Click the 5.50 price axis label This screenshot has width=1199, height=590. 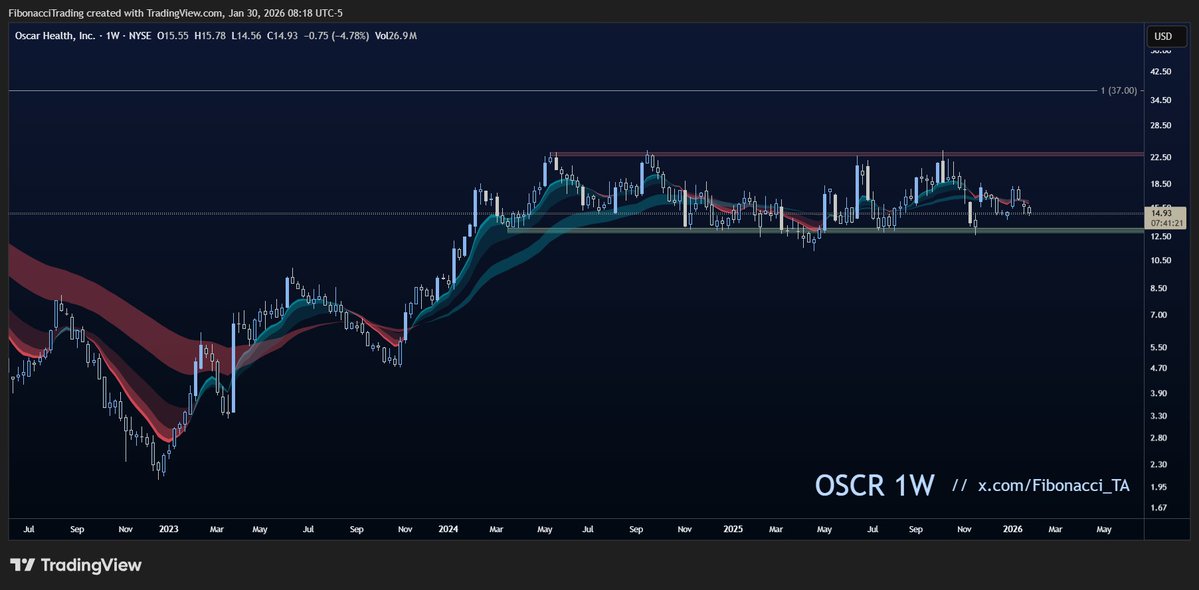(1160, 347)
